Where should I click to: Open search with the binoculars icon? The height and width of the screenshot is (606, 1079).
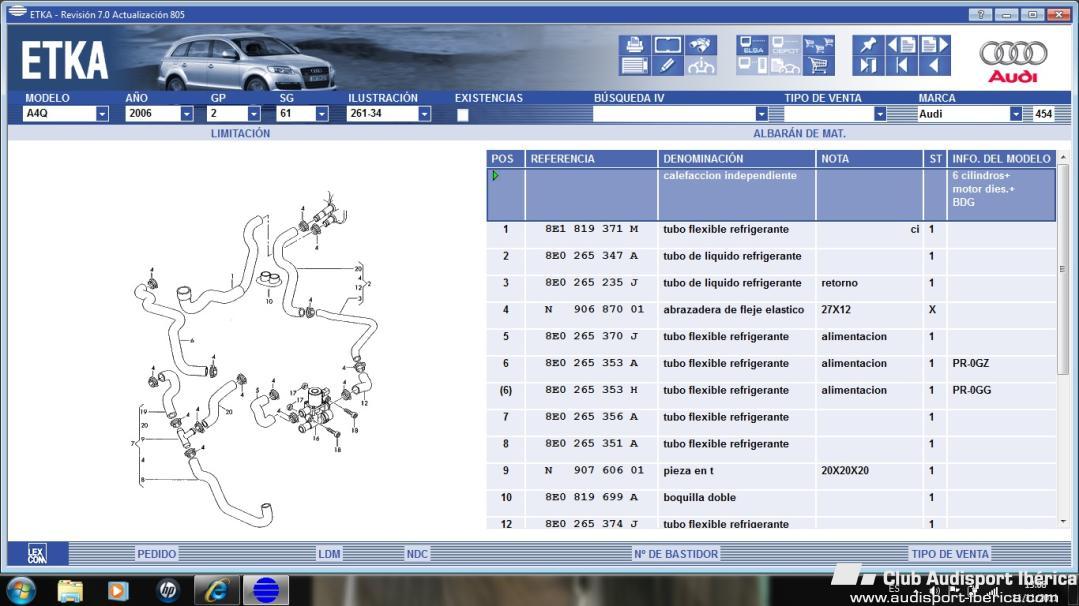click(x=701, y=45)
